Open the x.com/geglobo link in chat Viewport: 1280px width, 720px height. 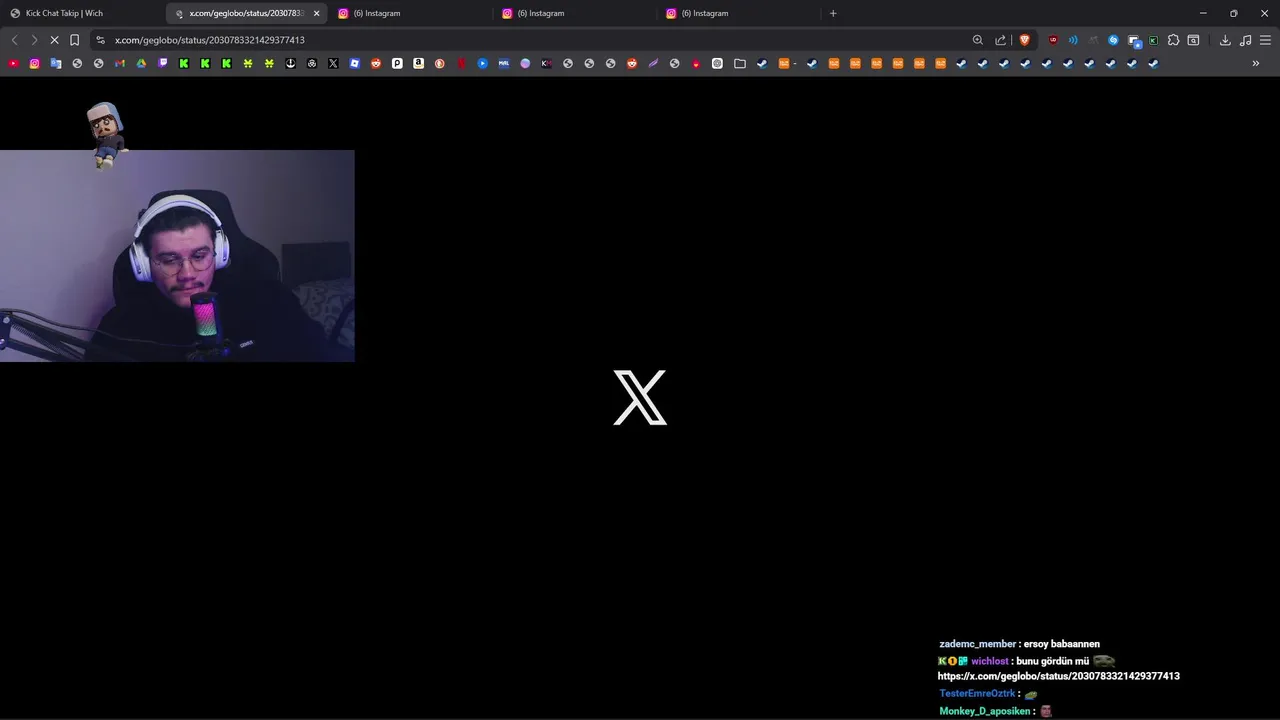(x=1058, y=676)
